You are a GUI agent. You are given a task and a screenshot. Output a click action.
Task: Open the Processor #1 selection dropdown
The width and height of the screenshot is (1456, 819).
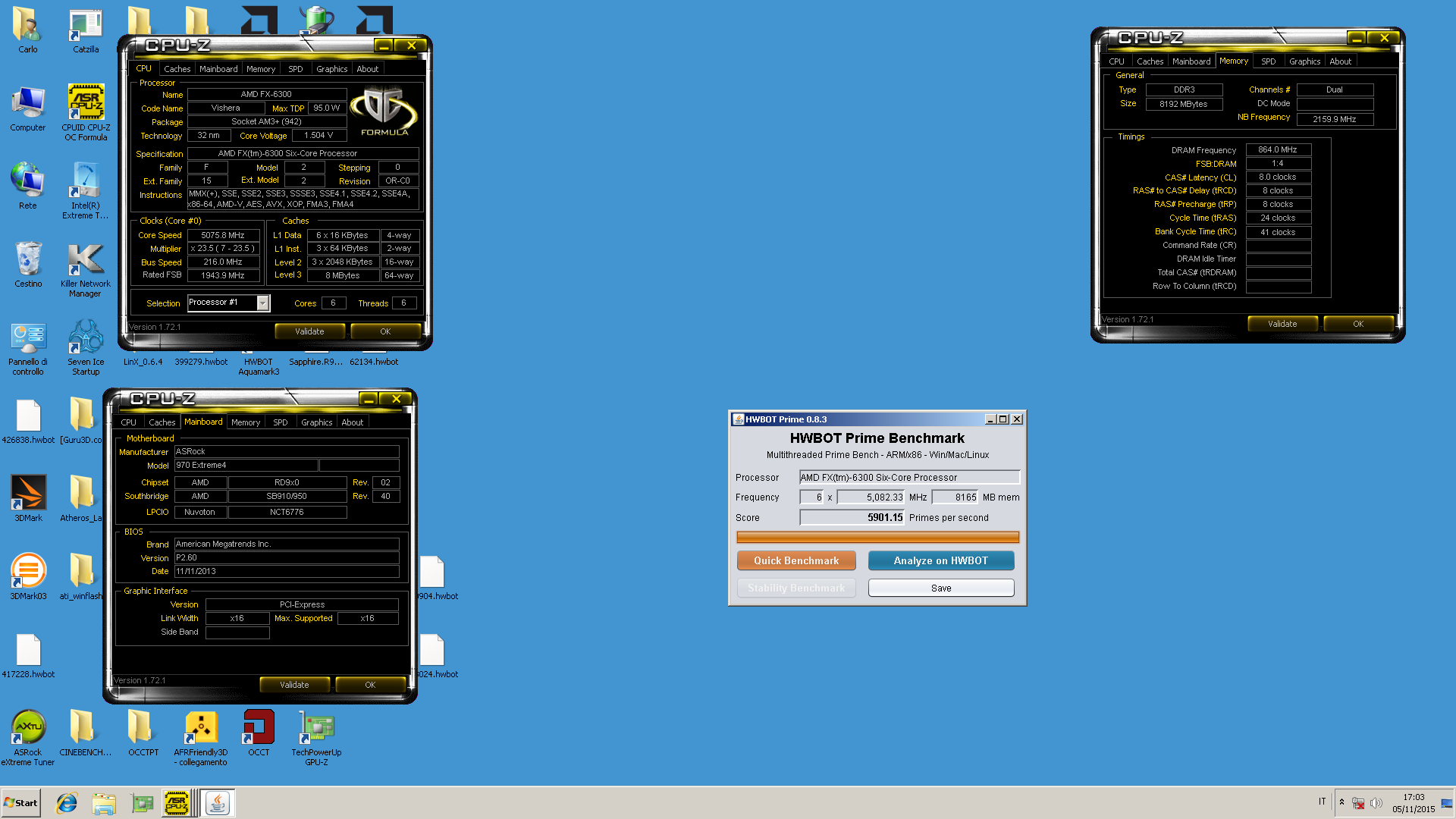228,303
